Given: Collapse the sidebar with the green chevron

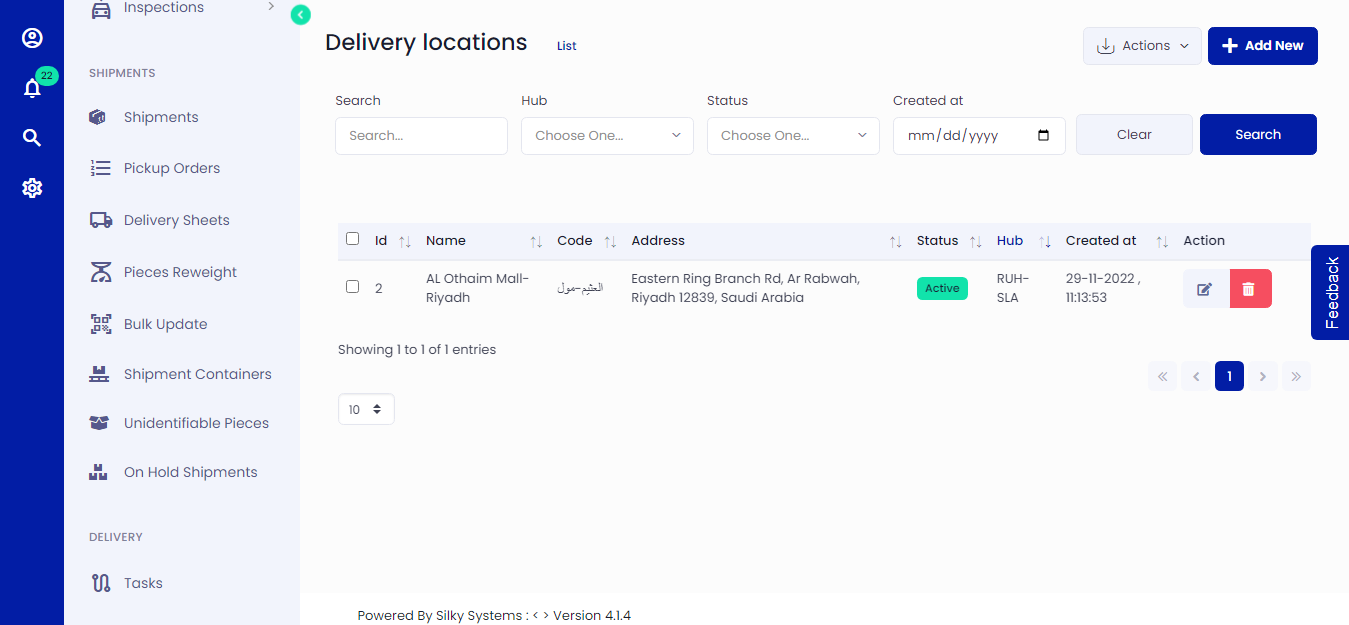Looking at the screenshot, I should (300, 15).
